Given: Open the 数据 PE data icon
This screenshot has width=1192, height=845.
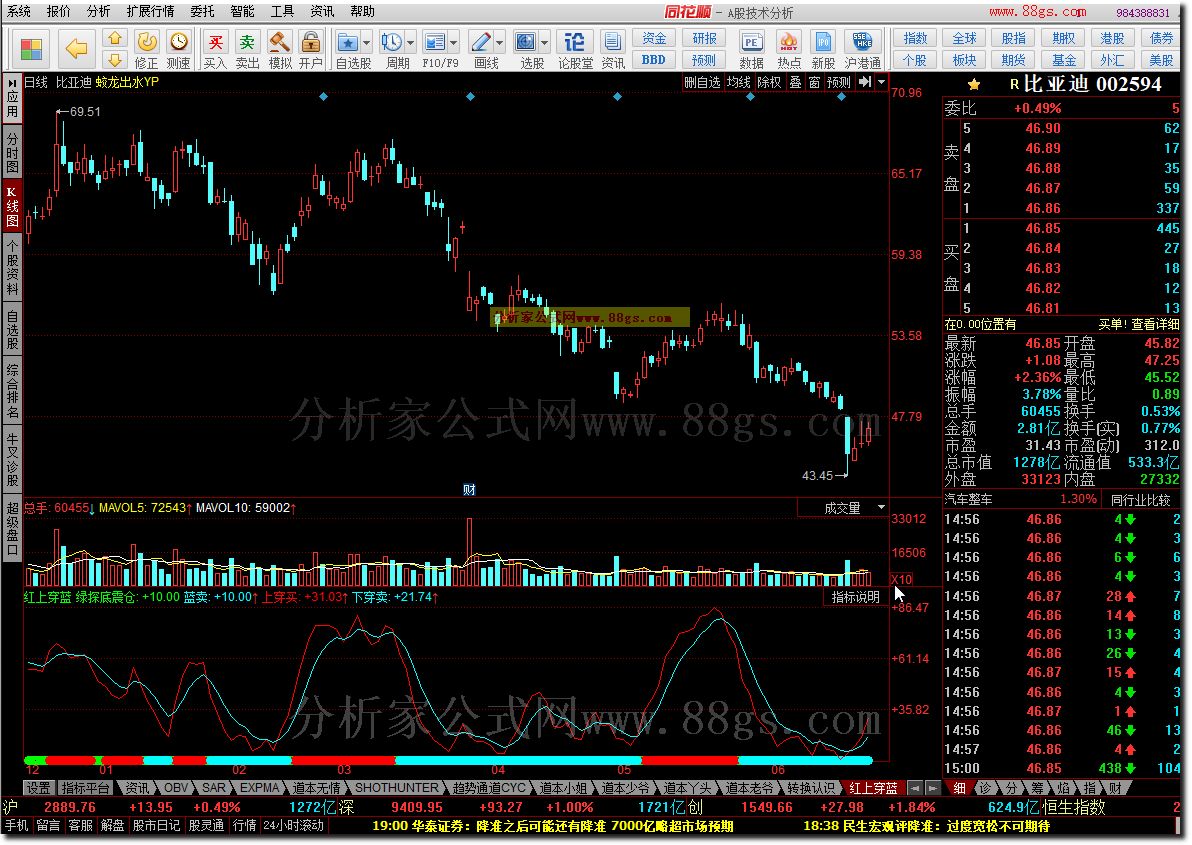Looking at the screenshot, I should coord(751,42).
